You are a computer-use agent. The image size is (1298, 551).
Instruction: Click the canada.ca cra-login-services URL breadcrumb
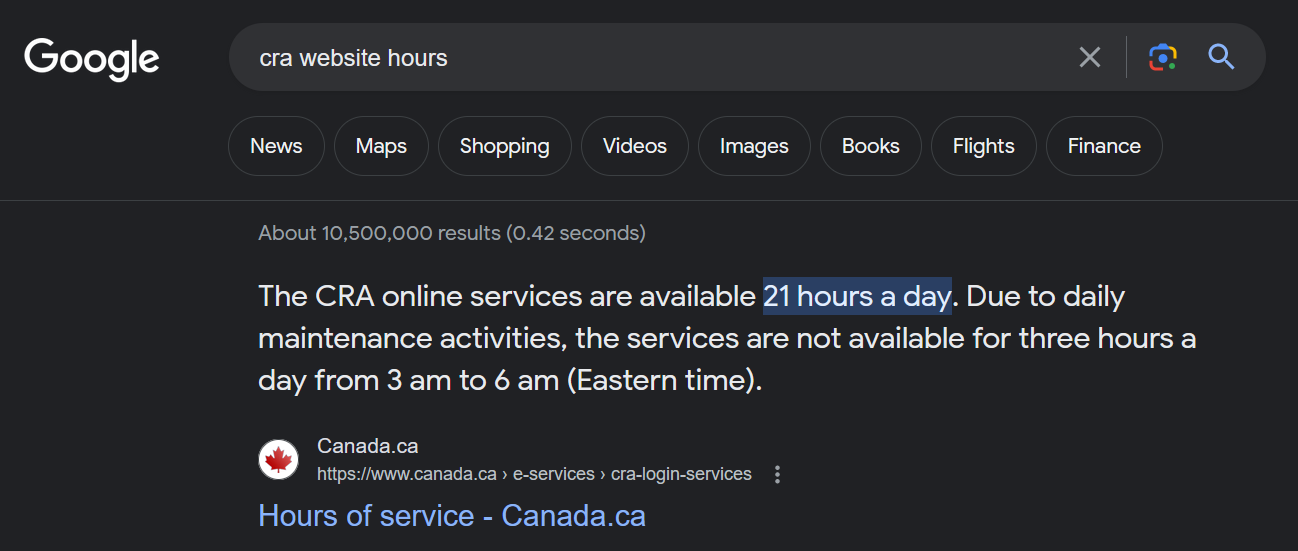coord(534,474)
